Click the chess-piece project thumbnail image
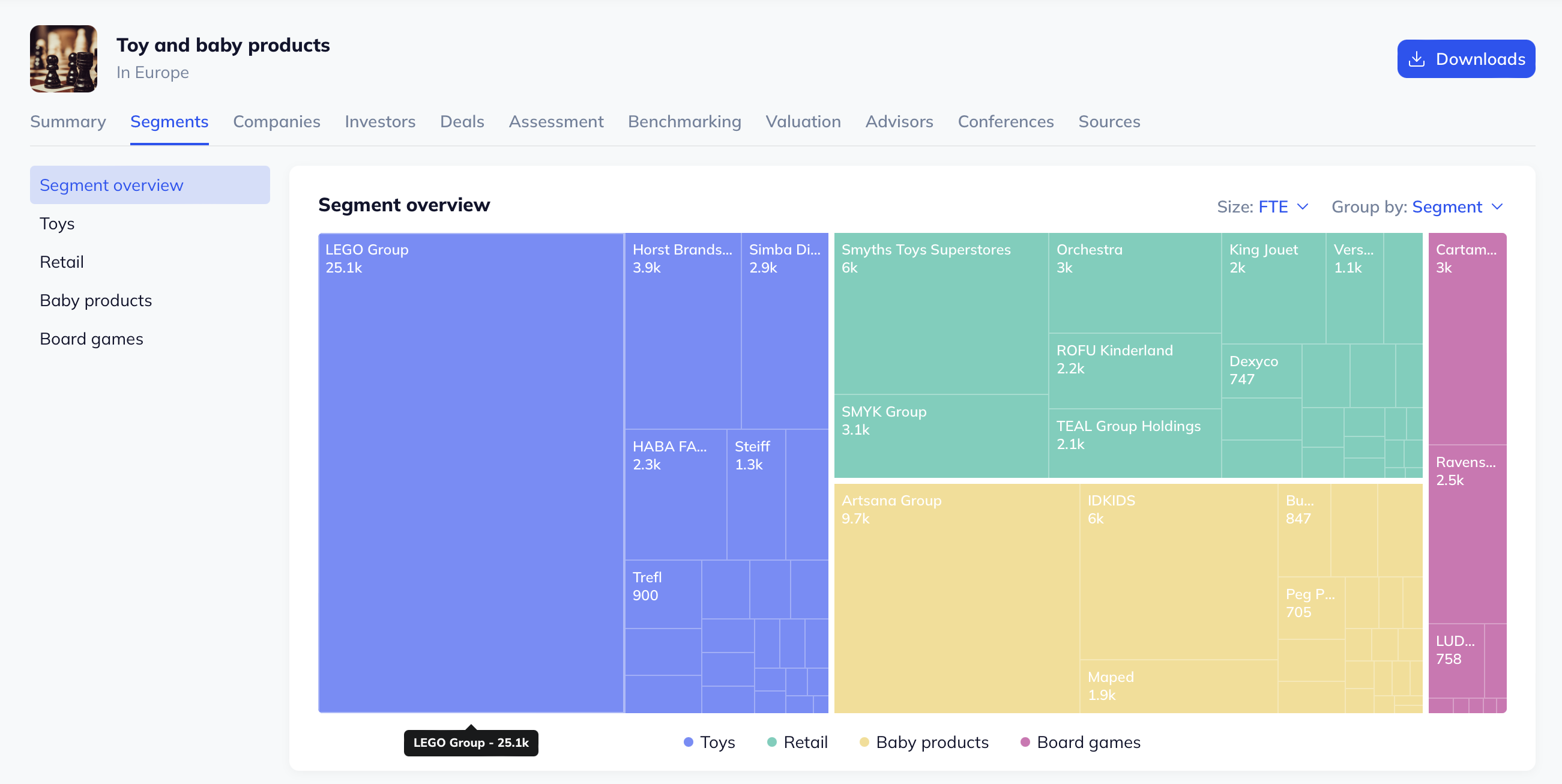Screen dimensions: 1562x784 [63, 58]
